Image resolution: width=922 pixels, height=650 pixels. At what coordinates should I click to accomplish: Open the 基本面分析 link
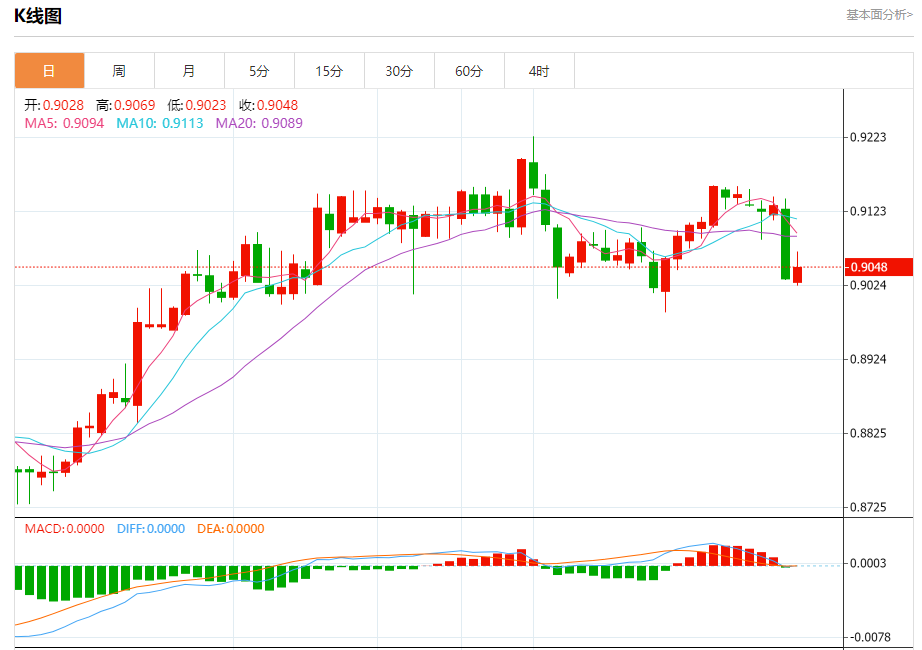879,15
